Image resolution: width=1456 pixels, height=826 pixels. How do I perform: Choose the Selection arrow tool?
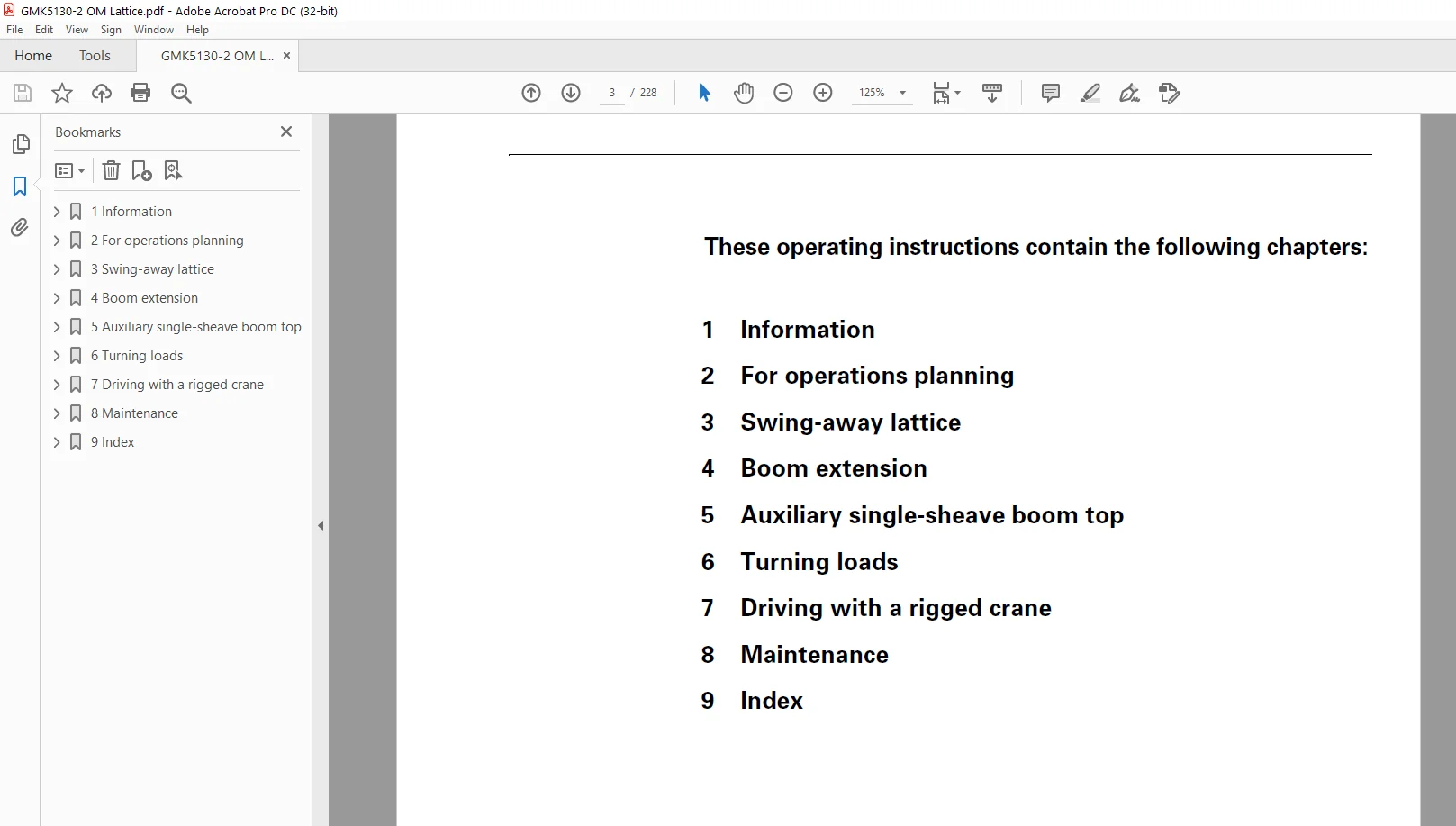(704, 93)
